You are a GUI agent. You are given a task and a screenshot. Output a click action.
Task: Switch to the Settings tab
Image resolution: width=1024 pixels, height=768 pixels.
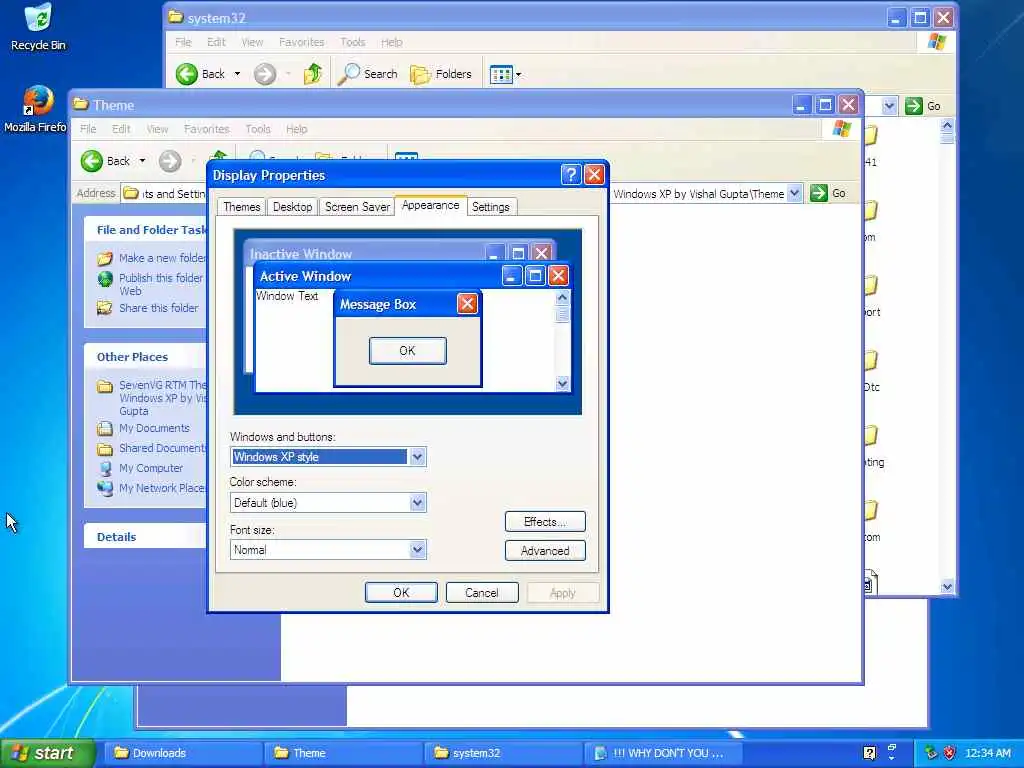click(491, 207)
